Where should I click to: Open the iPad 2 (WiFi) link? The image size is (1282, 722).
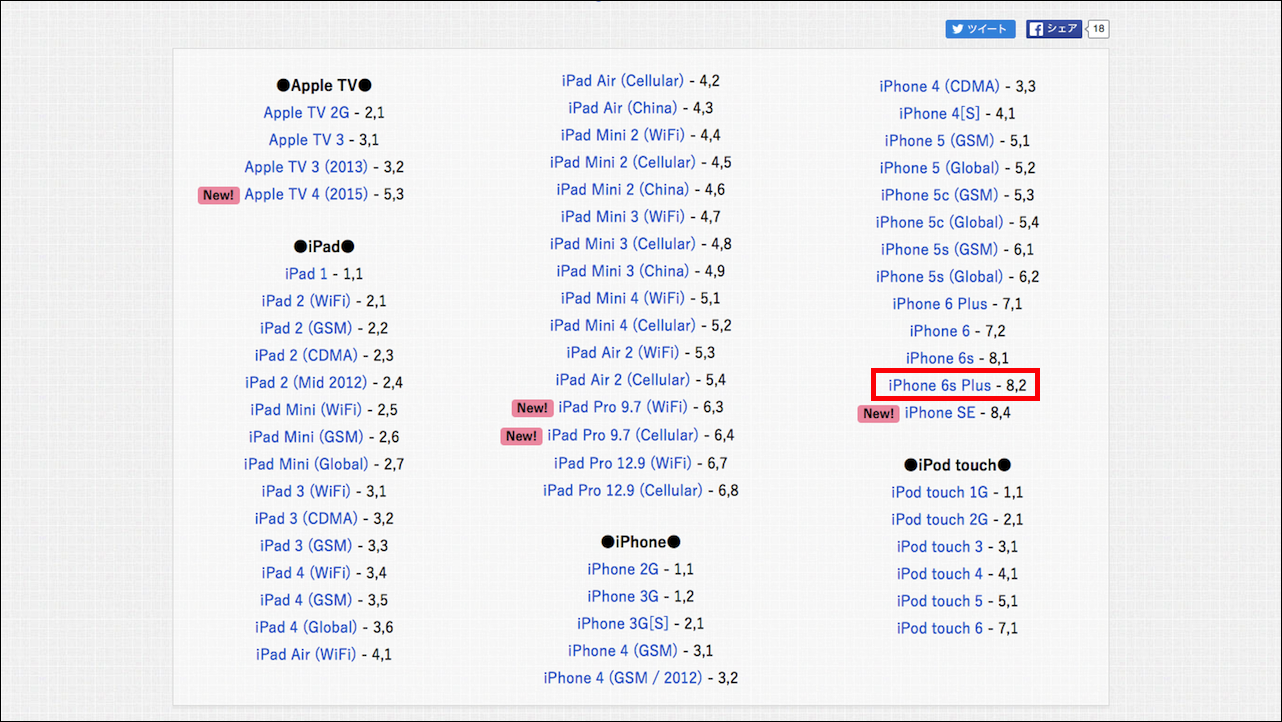[306, 300]
